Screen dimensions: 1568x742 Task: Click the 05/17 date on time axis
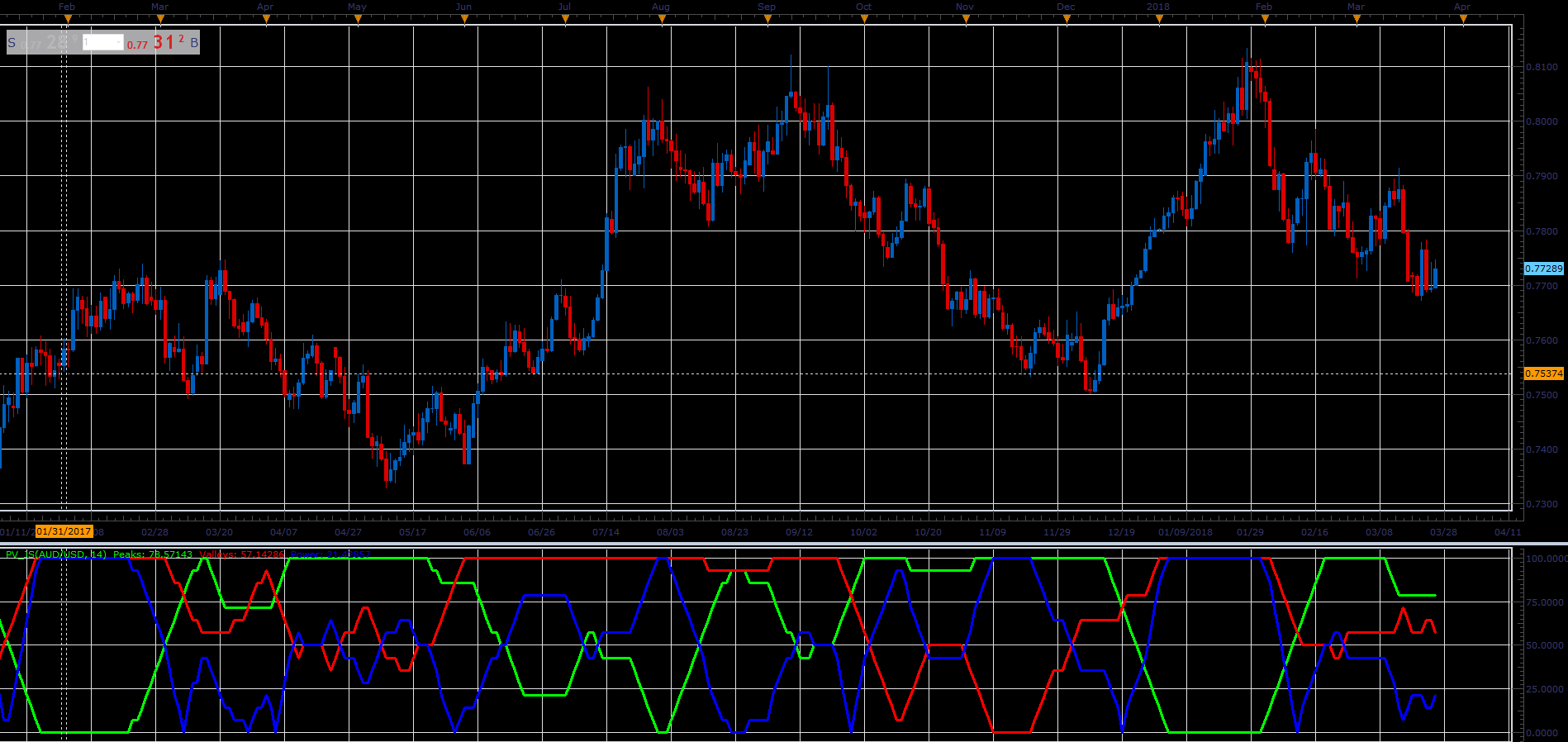pos(412,532)
